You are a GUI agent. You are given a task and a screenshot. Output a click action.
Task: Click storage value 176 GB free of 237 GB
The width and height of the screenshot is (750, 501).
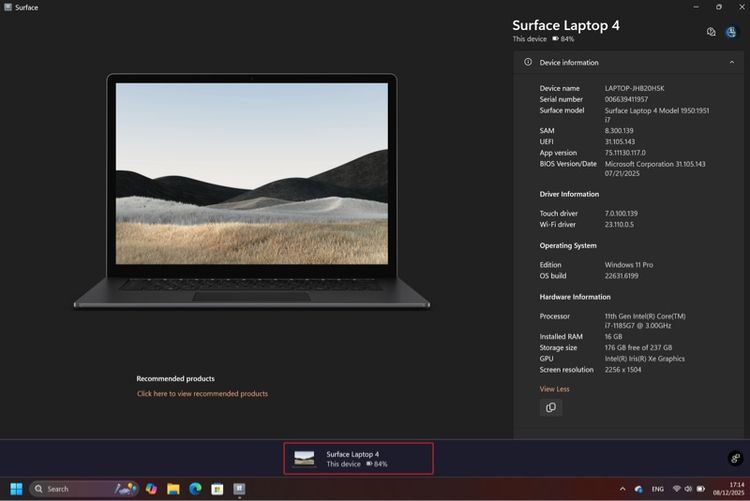coord(638,347)
